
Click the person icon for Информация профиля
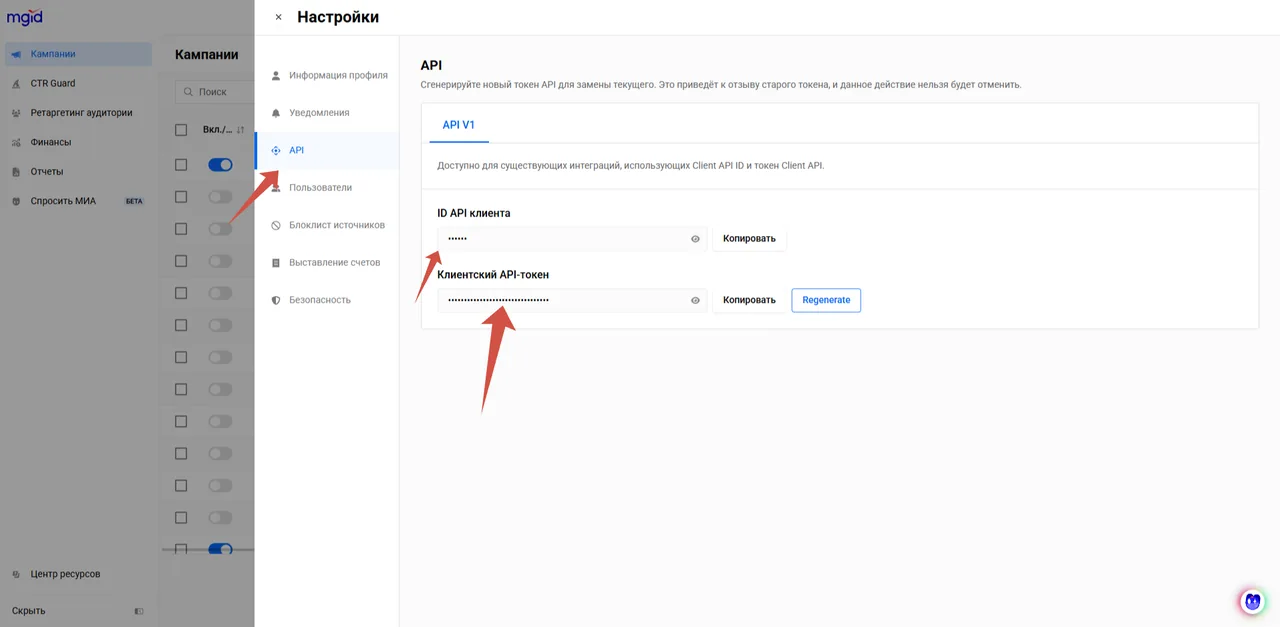276,75
